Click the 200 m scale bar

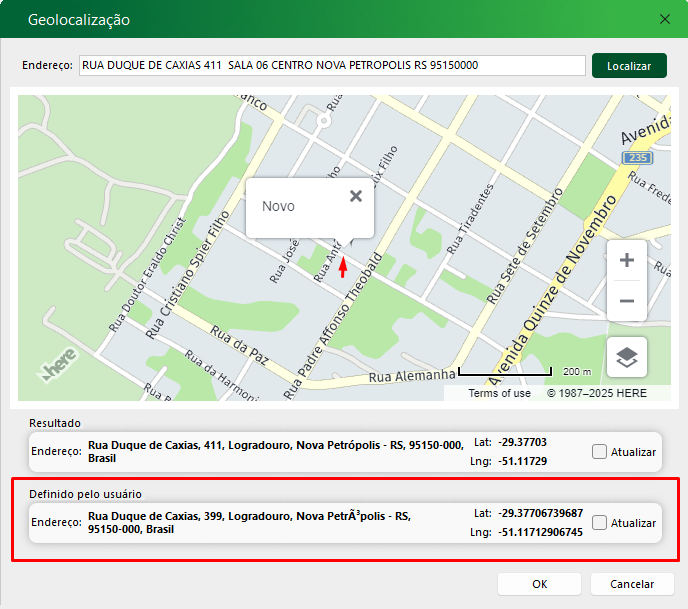(x=505, y=372)
